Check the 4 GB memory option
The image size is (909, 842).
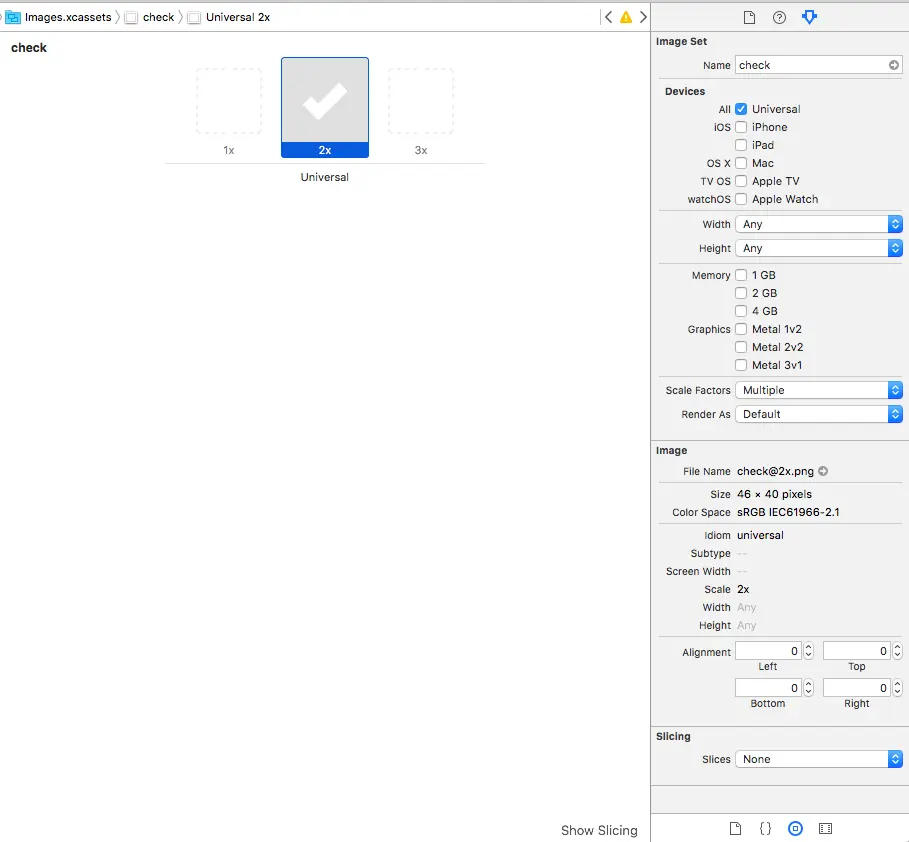(741, 311)
